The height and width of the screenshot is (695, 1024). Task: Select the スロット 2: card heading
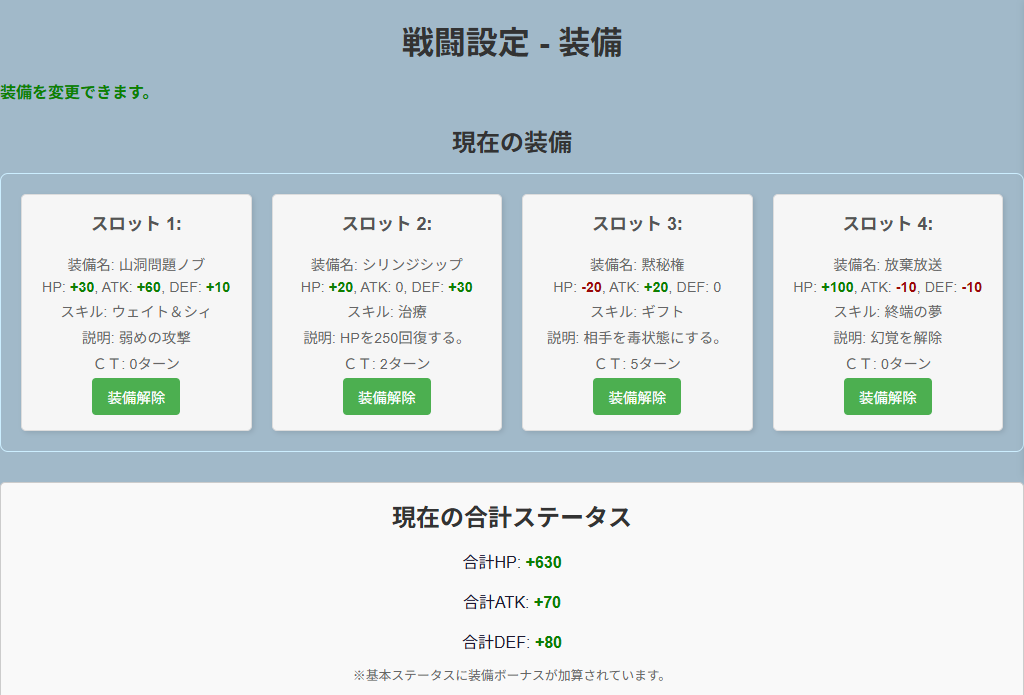[x=386, y=224]
